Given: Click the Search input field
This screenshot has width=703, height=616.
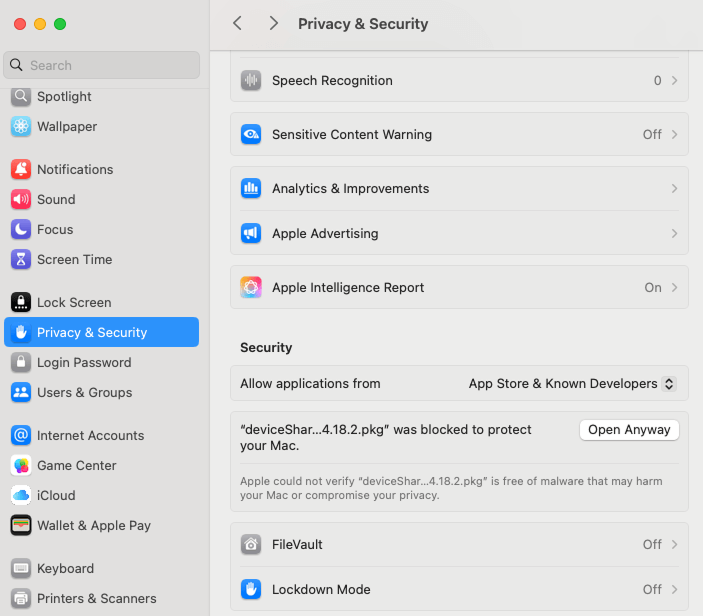Looking at the screenshot, I should tap(101, 65).
